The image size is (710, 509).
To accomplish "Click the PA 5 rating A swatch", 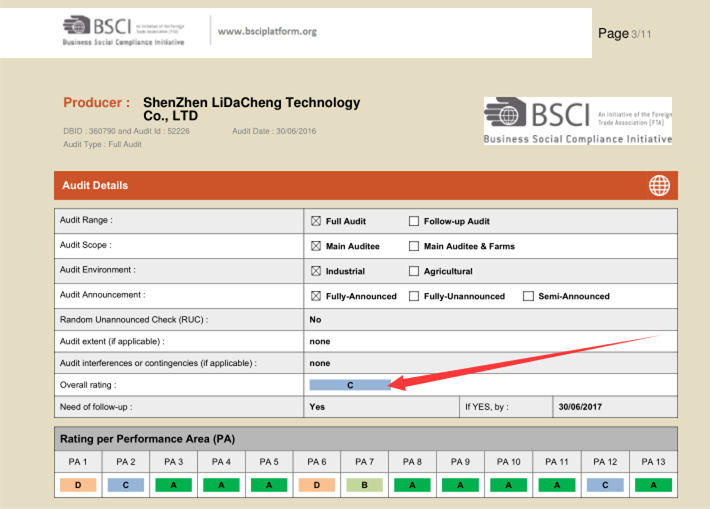I will (x=269, y=485).
